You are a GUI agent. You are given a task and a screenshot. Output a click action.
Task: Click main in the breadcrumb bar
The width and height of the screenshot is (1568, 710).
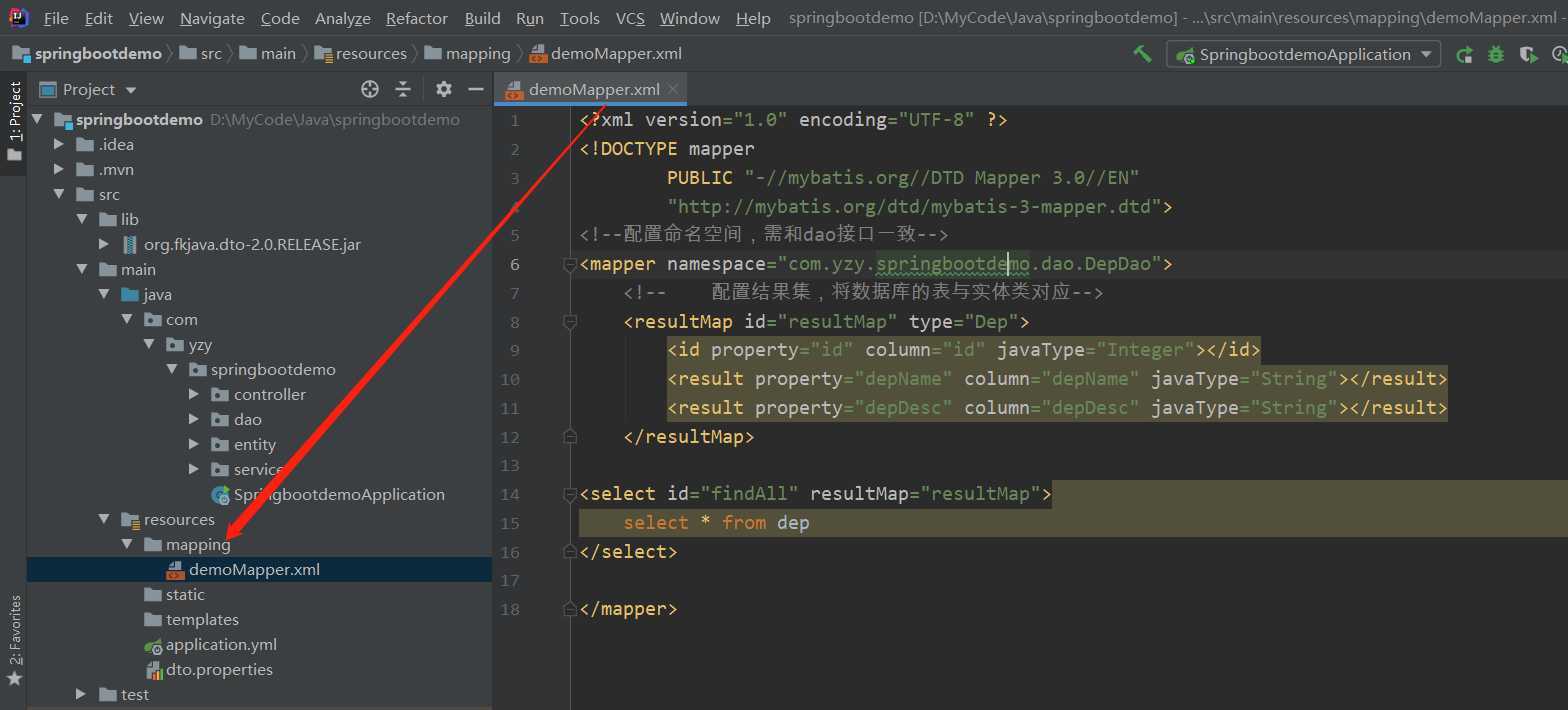click(x=278, y=54)
